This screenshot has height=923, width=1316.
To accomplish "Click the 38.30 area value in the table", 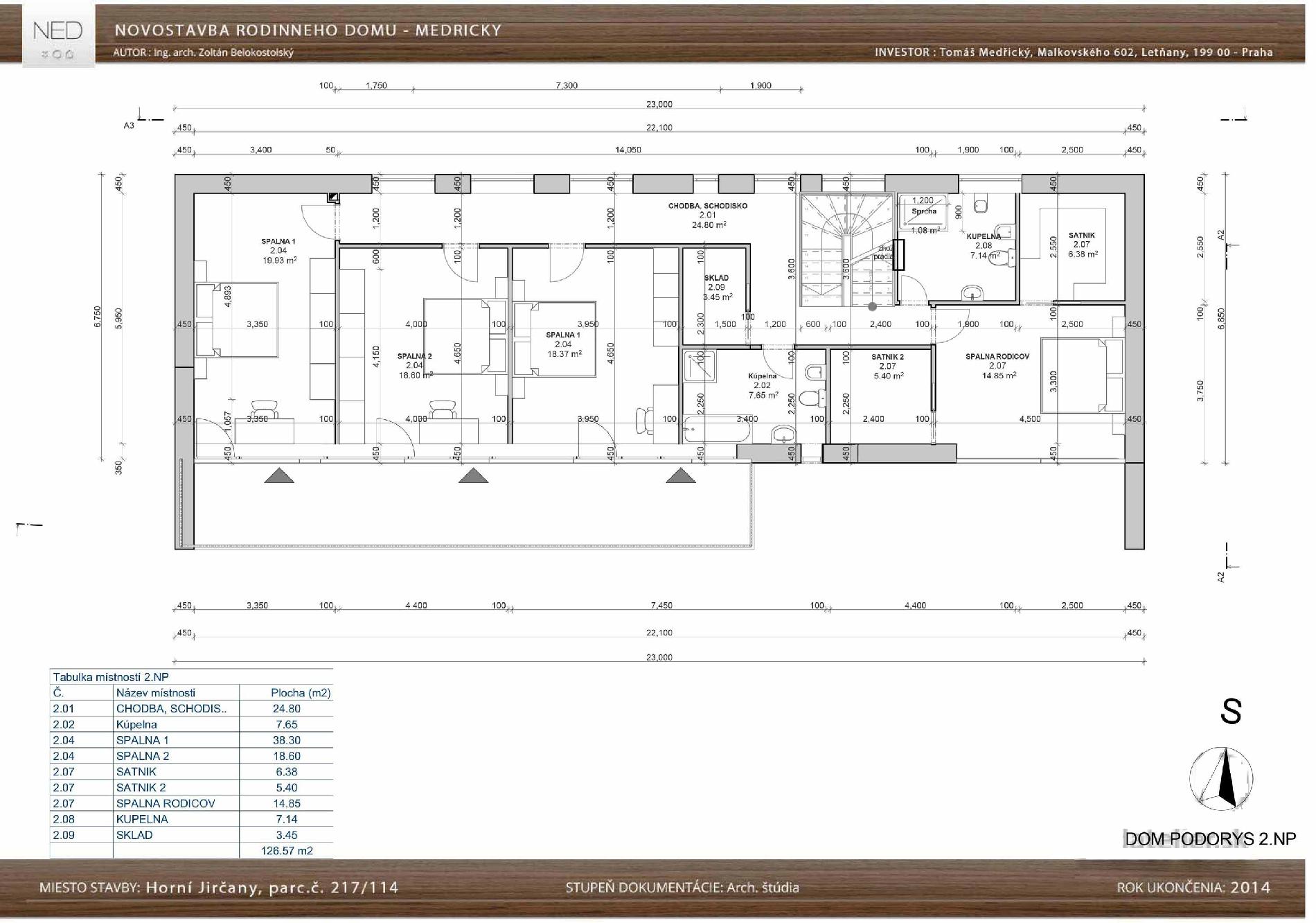I will 286,740.
